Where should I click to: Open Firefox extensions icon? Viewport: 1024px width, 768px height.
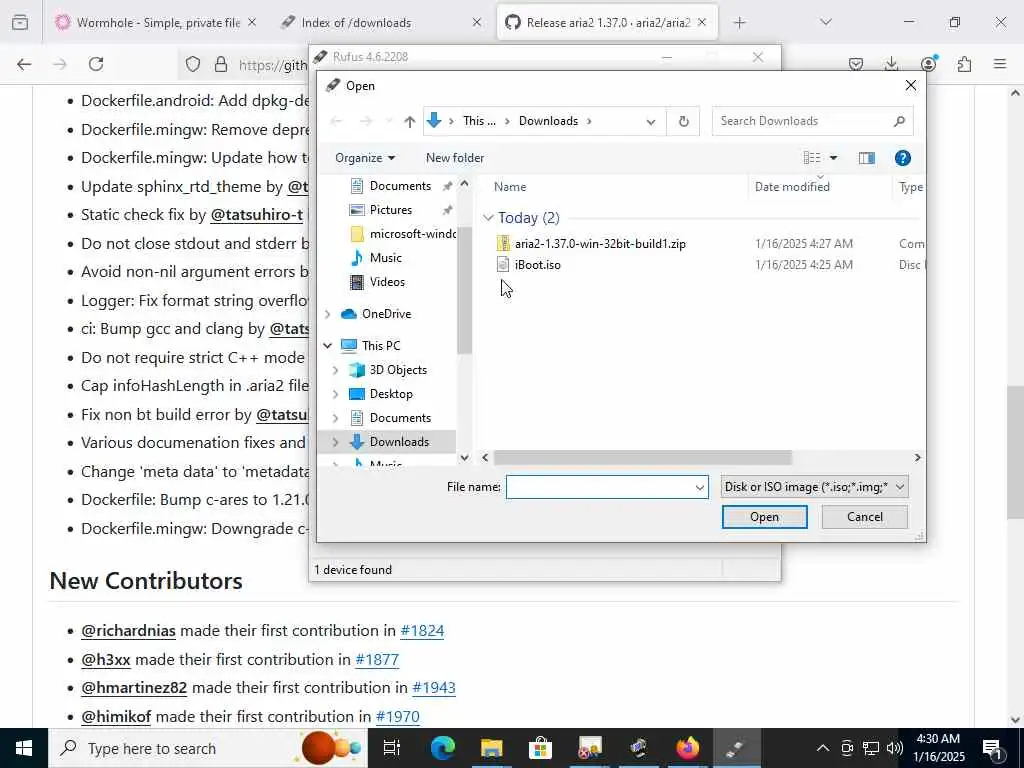click(x=964, y=64)
